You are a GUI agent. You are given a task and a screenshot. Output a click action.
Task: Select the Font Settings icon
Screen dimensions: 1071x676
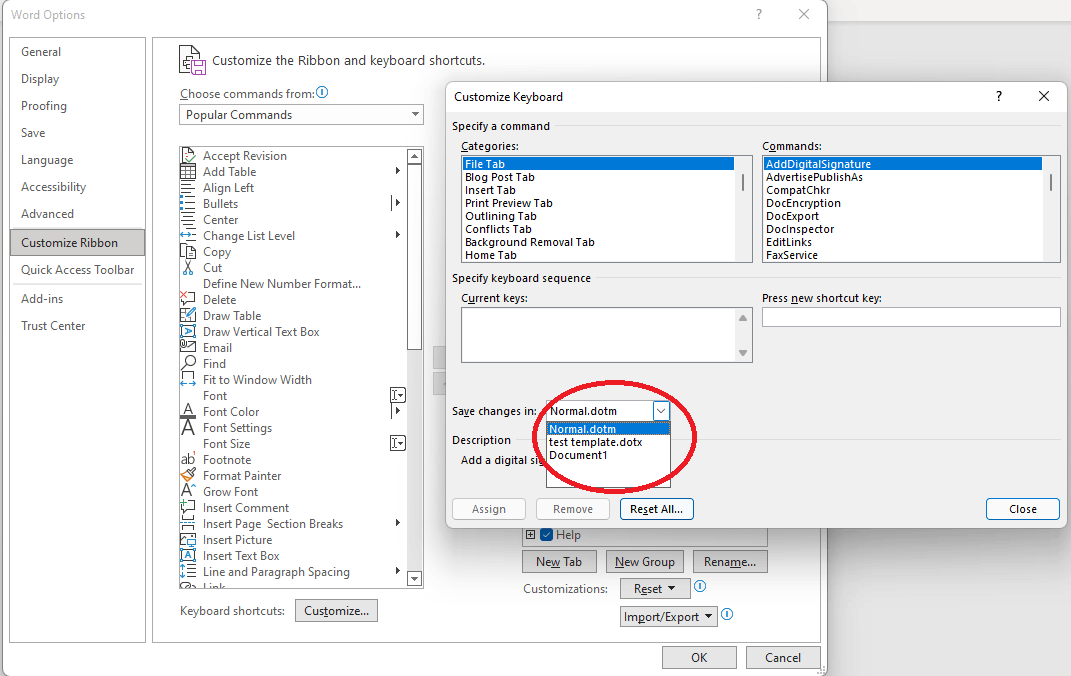pyautogui.click(x=188, y=427)
